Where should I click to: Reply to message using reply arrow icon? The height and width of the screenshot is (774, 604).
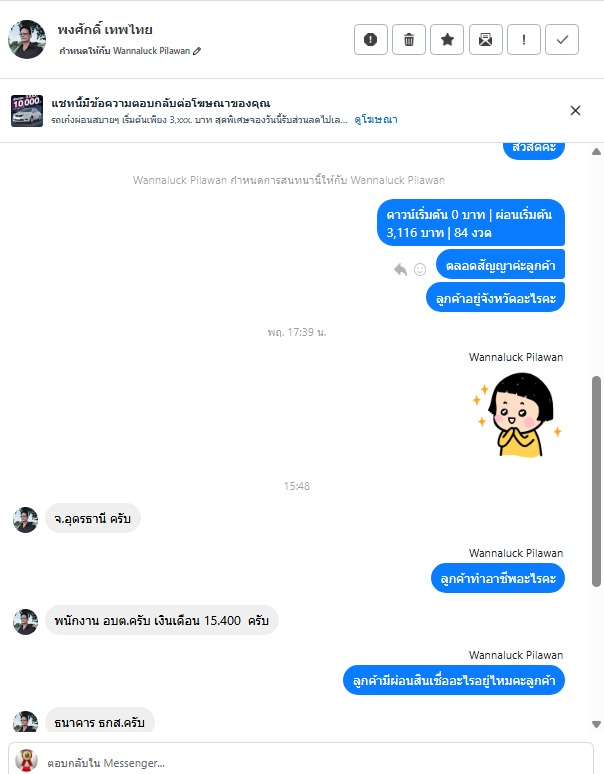point(400,269)
